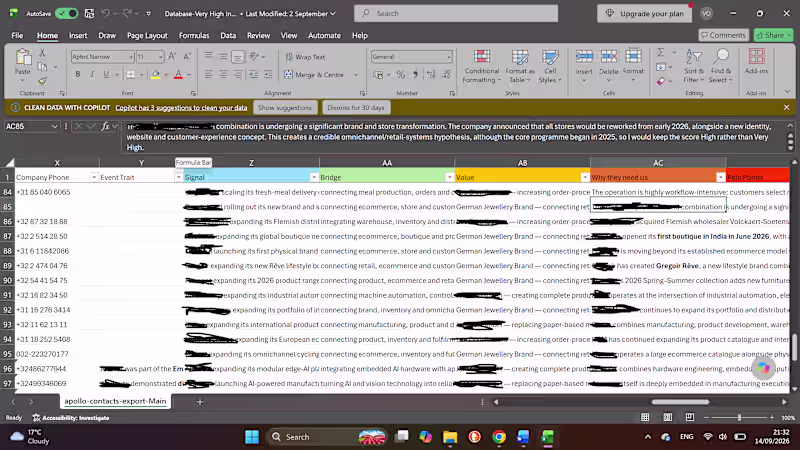The height and width of the screenshot is (450, 800).
Task: Open the font name dropdown
Action: click(131, 57)
